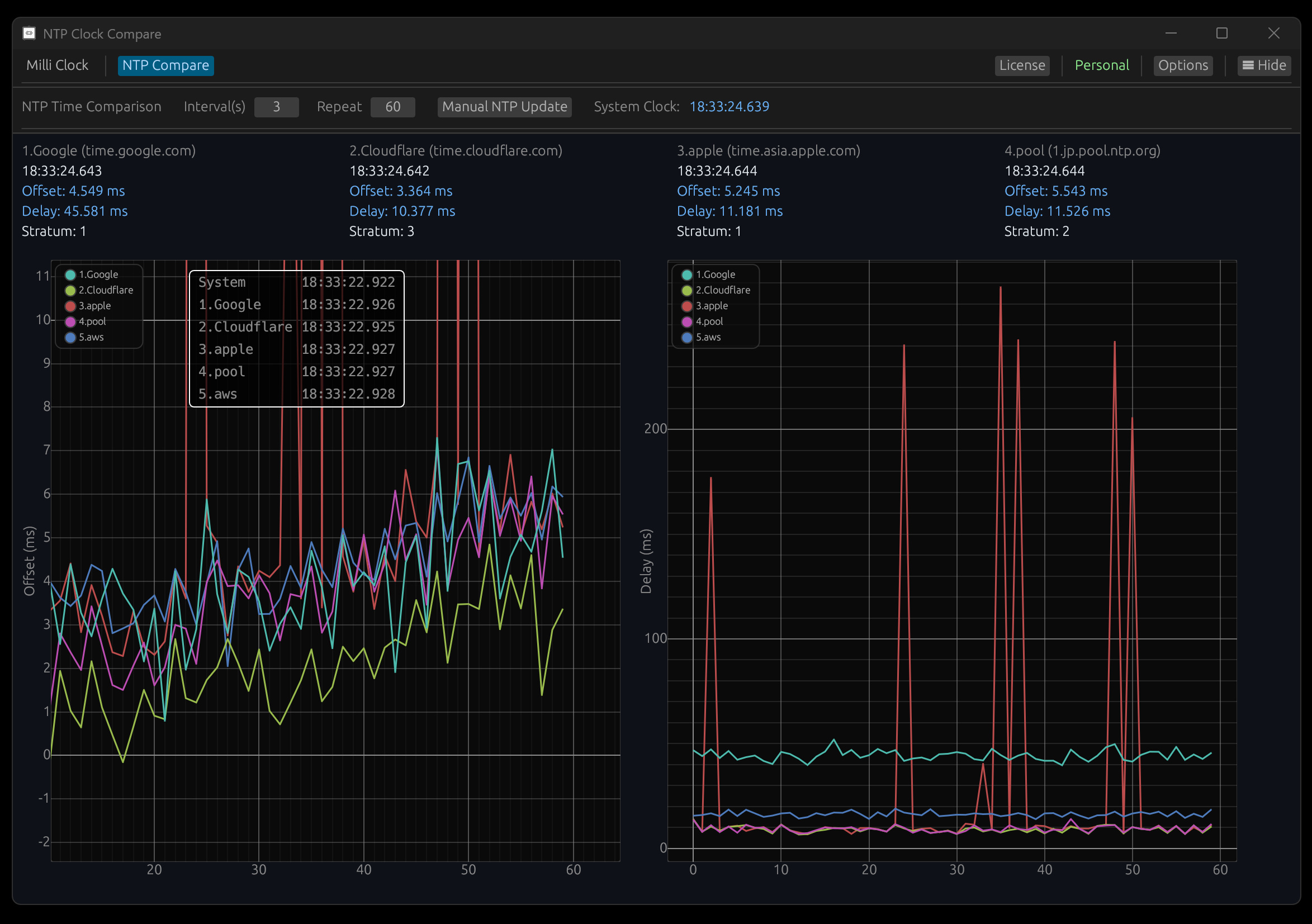Screen dimensions: 1312x924
Task: Toggle 3.apple series in delay chart legend
Action: 712,306
